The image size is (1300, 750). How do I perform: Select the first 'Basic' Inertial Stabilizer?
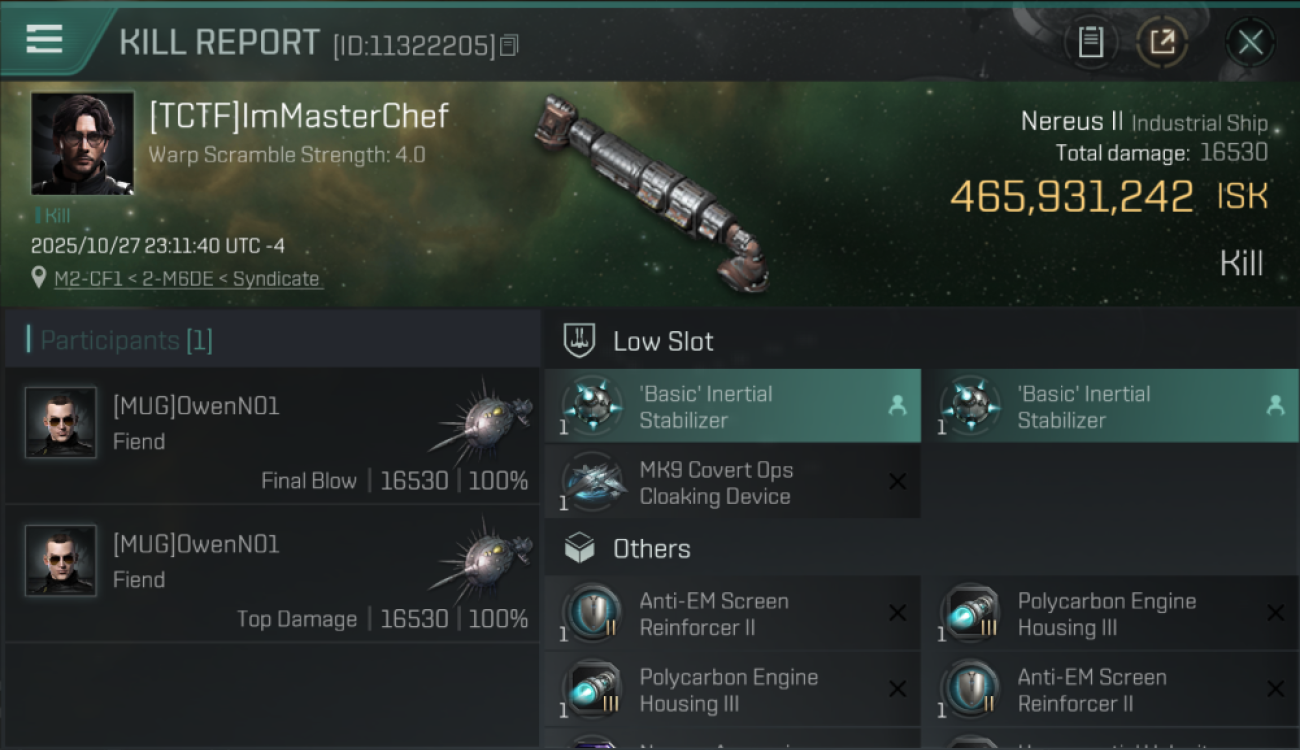(732, 406)
